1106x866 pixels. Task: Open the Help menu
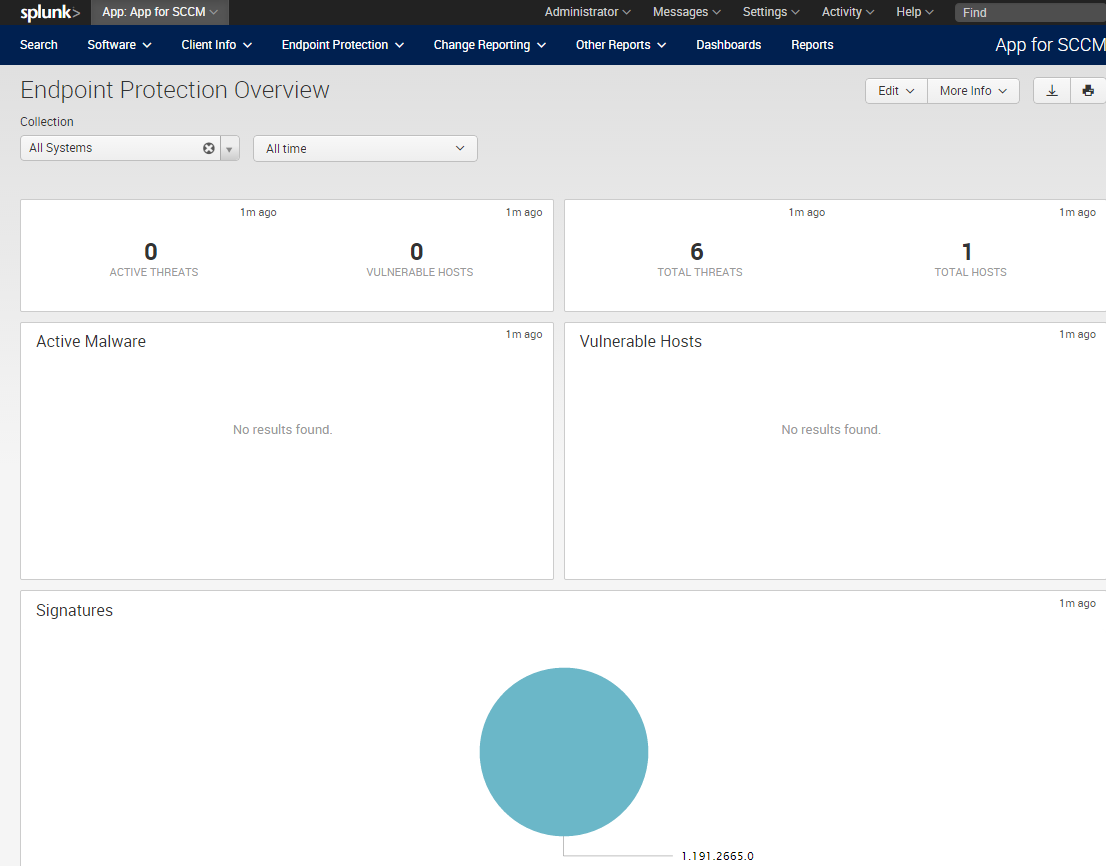pos(915,13)
